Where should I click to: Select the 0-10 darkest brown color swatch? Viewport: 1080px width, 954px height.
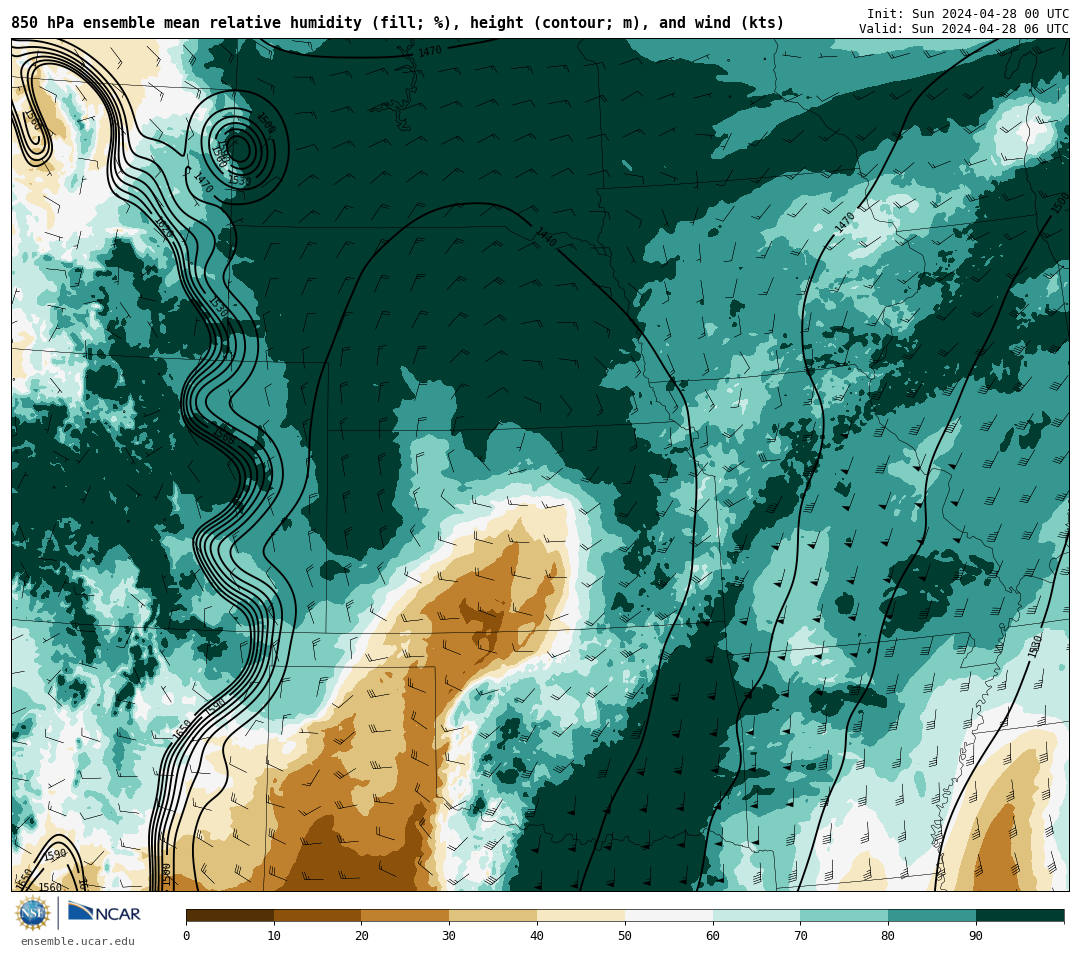(230, 915)
